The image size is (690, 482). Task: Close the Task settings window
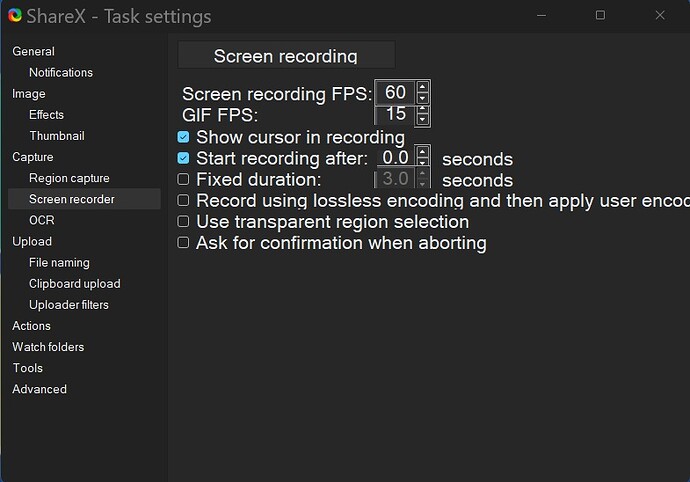tap(660, 15)
